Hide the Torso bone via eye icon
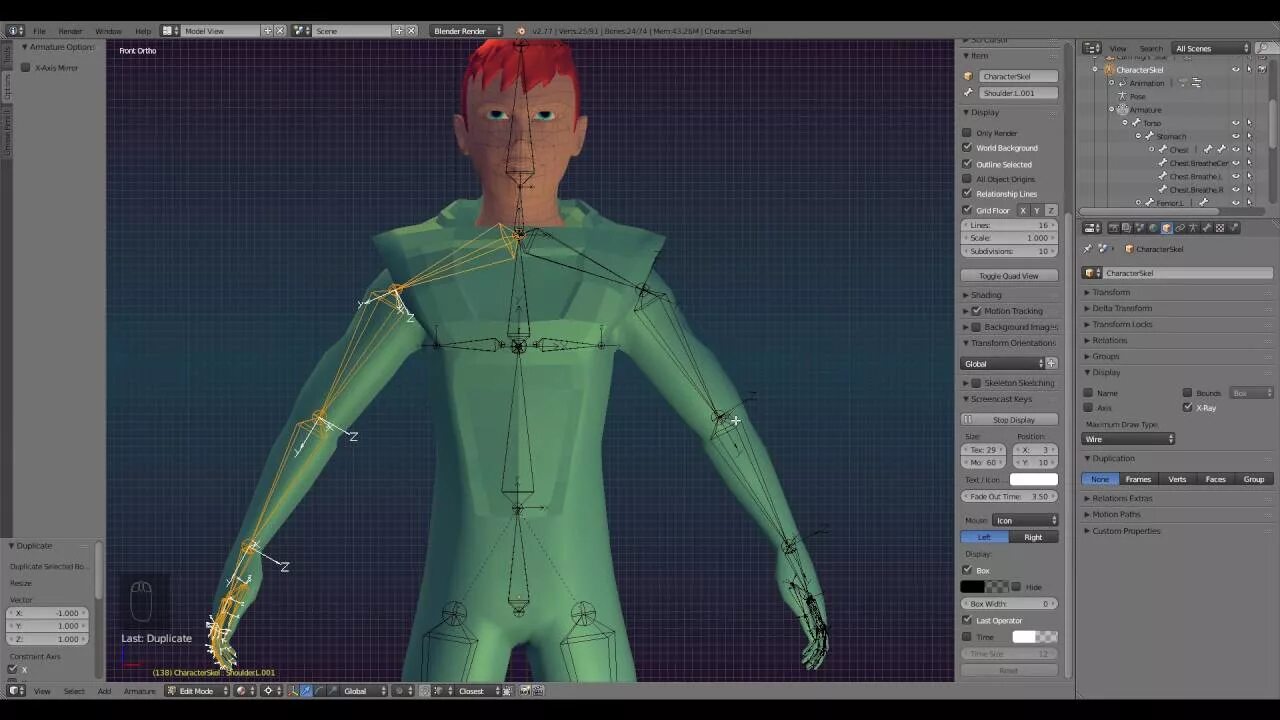The width and height of the screenshot is (1280, 720). point(1236,123)
